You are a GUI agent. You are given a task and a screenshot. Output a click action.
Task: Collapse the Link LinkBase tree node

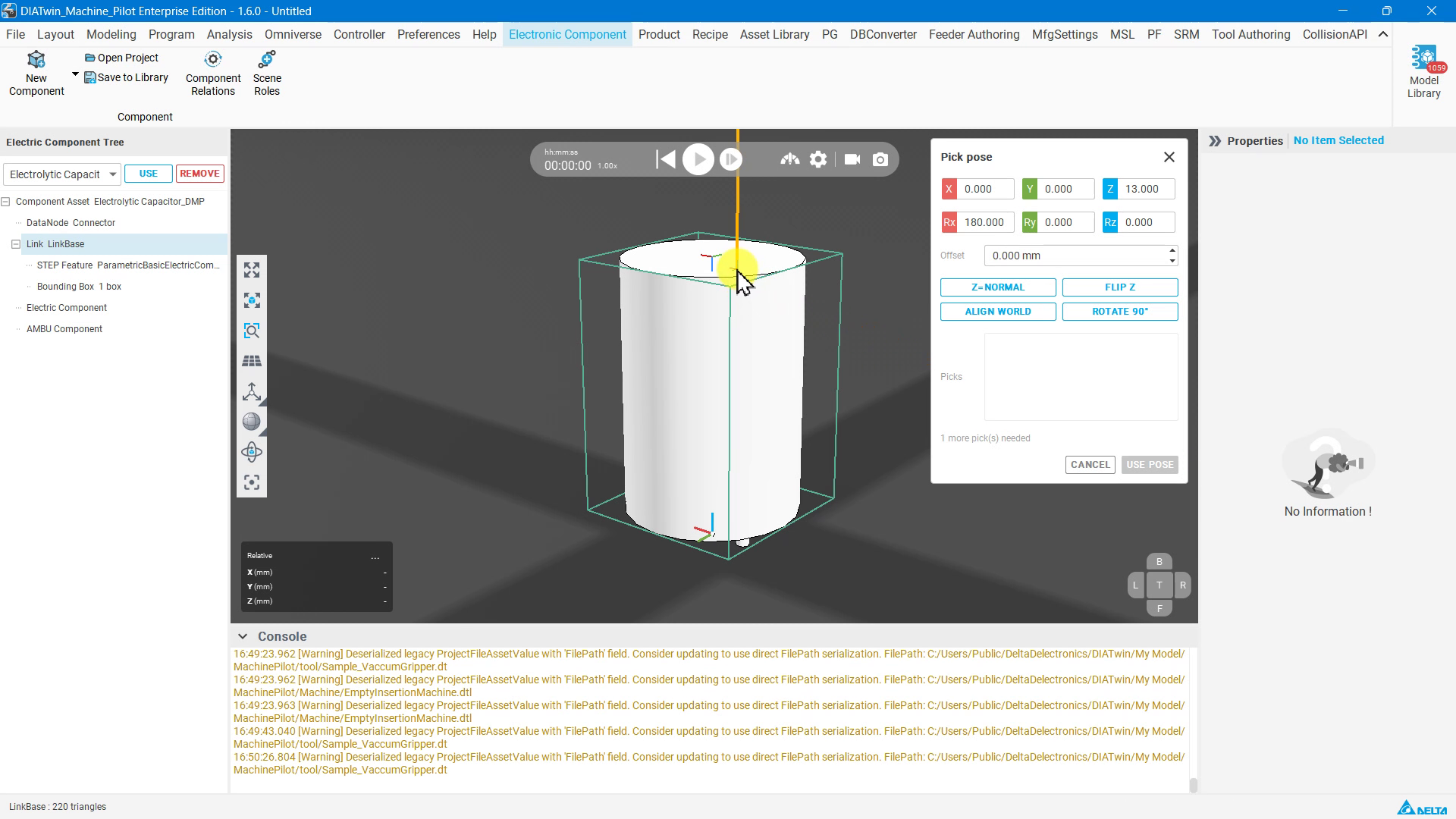16,244
